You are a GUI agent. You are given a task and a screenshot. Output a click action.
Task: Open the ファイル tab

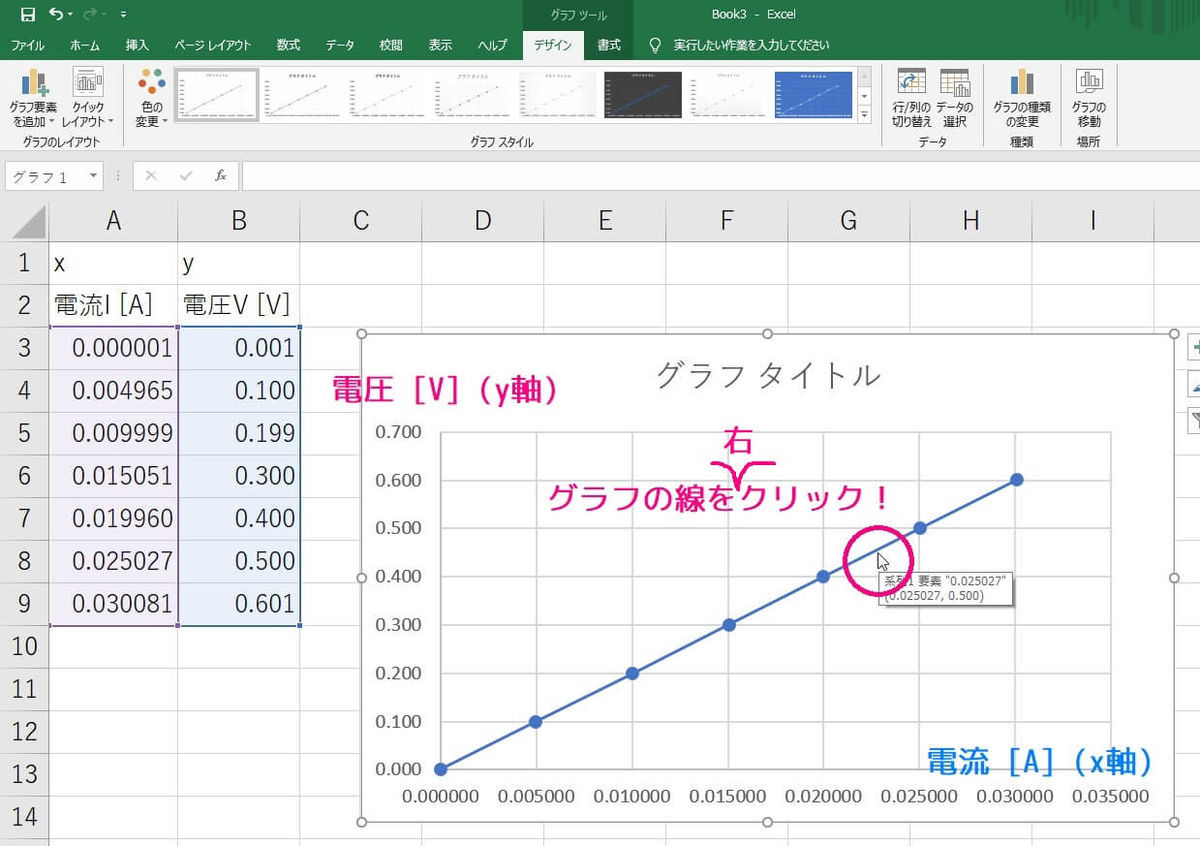click(27, 45)
